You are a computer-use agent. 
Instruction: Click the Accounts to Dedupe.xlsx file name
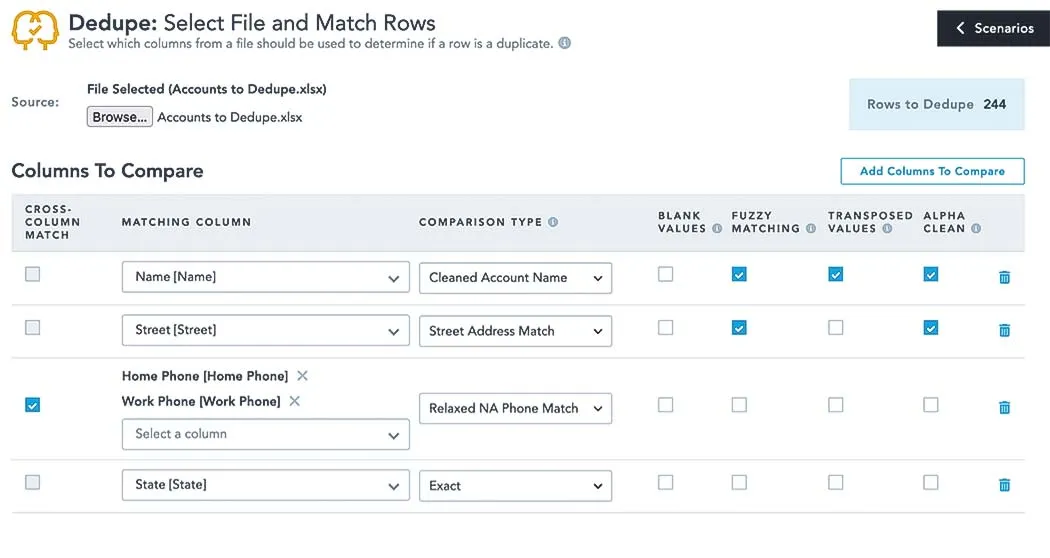pyautogui.click(x=230, y=117)
